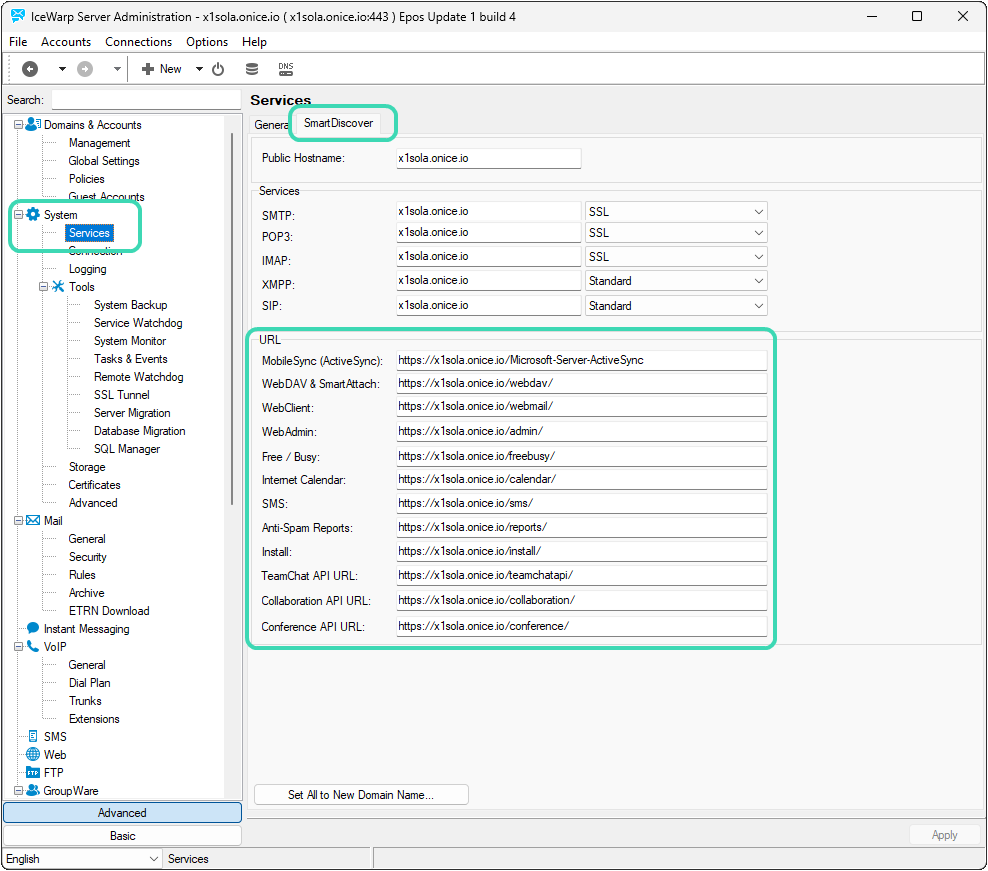Collapse the System tree node
The image size is (988, 871).
point(18,214)
